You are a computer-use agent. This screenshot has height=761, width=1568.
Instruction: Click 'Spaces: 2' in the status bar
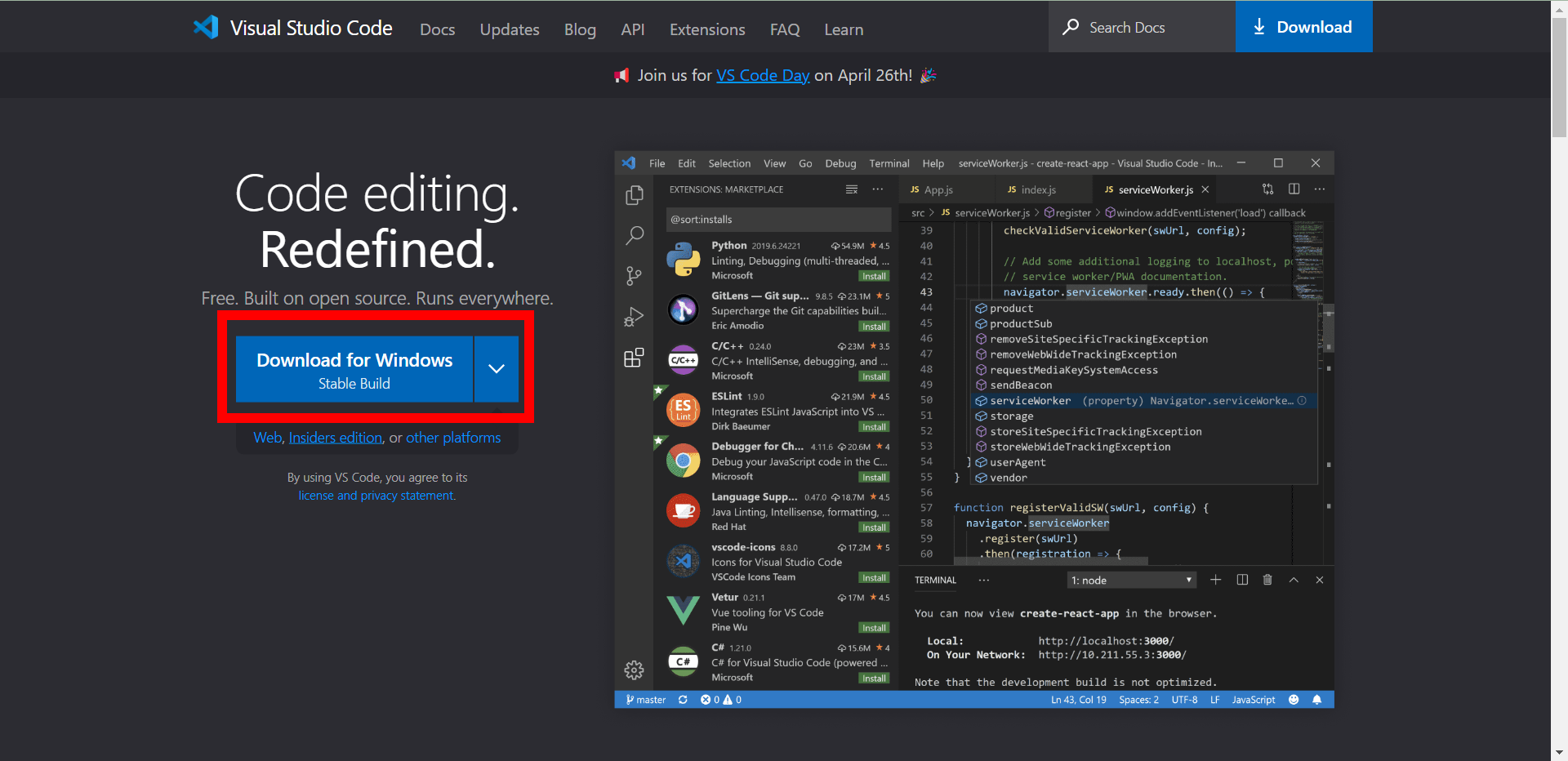1139,700
